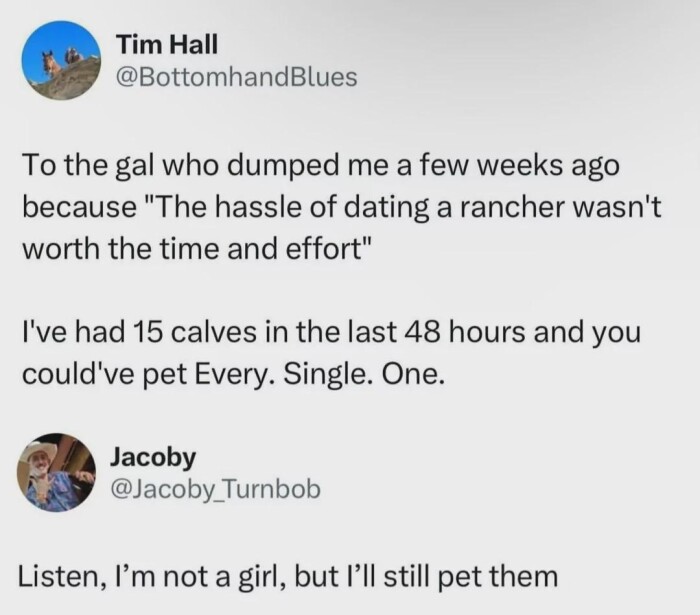Open Tim Hall's profile picture
700x615 pixels.
tap(60, 60)
